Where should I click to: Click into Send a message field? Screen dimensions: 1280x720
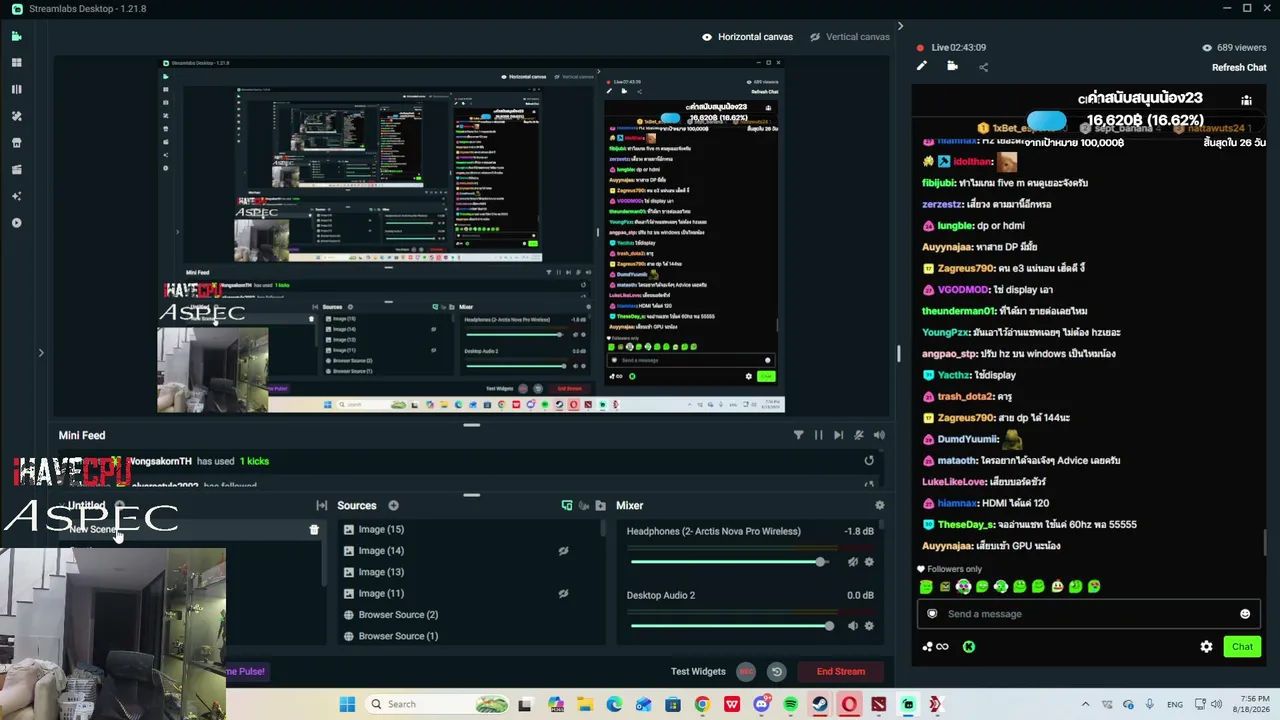pyautogui.click(x=1088, y=614)
